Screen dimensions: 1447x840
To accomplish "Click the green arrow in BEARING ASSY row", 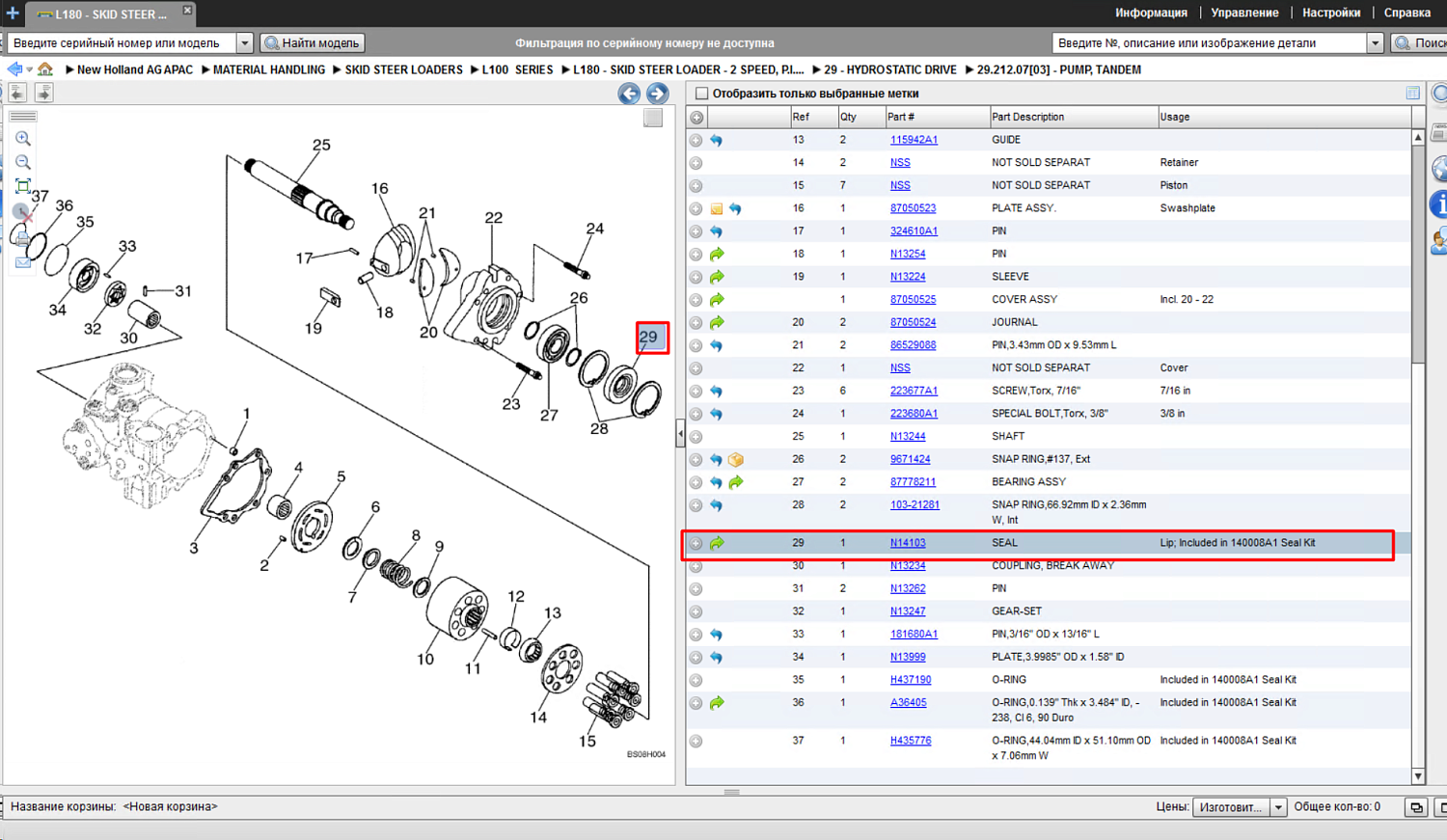I will pos(736,482).
